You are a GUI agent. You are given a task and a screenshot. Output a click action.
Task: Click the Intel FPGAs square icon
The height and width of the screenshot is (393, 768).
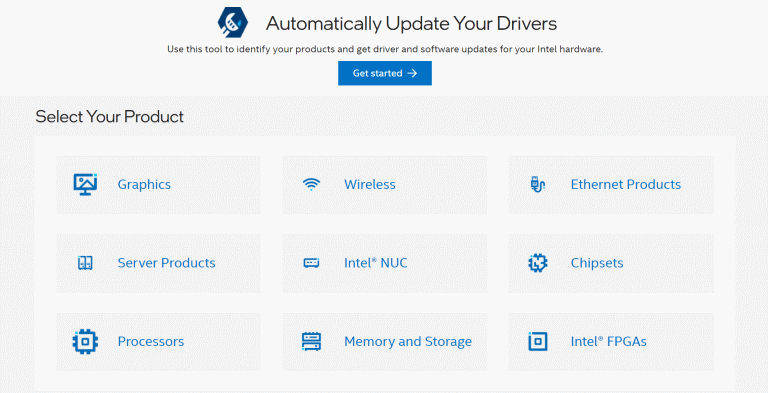[x=537, y=342]
